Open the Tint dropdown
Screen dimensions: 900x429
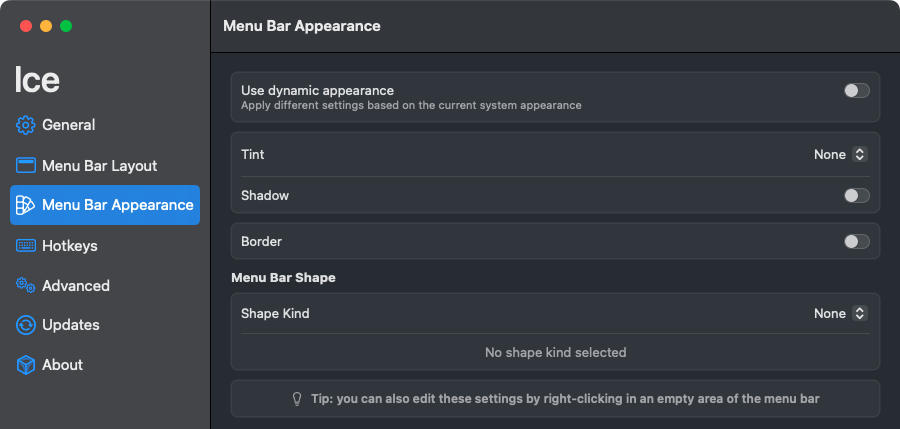point(840,154)
